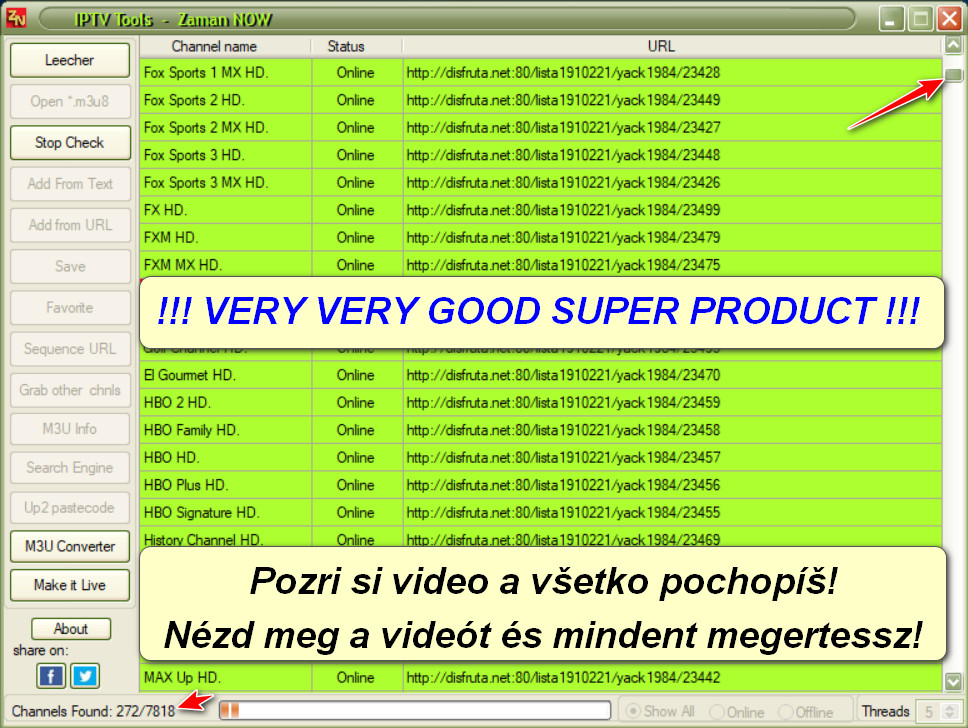
Task: Maximize the IPTV Tools window
Action: tap(920, 19)
